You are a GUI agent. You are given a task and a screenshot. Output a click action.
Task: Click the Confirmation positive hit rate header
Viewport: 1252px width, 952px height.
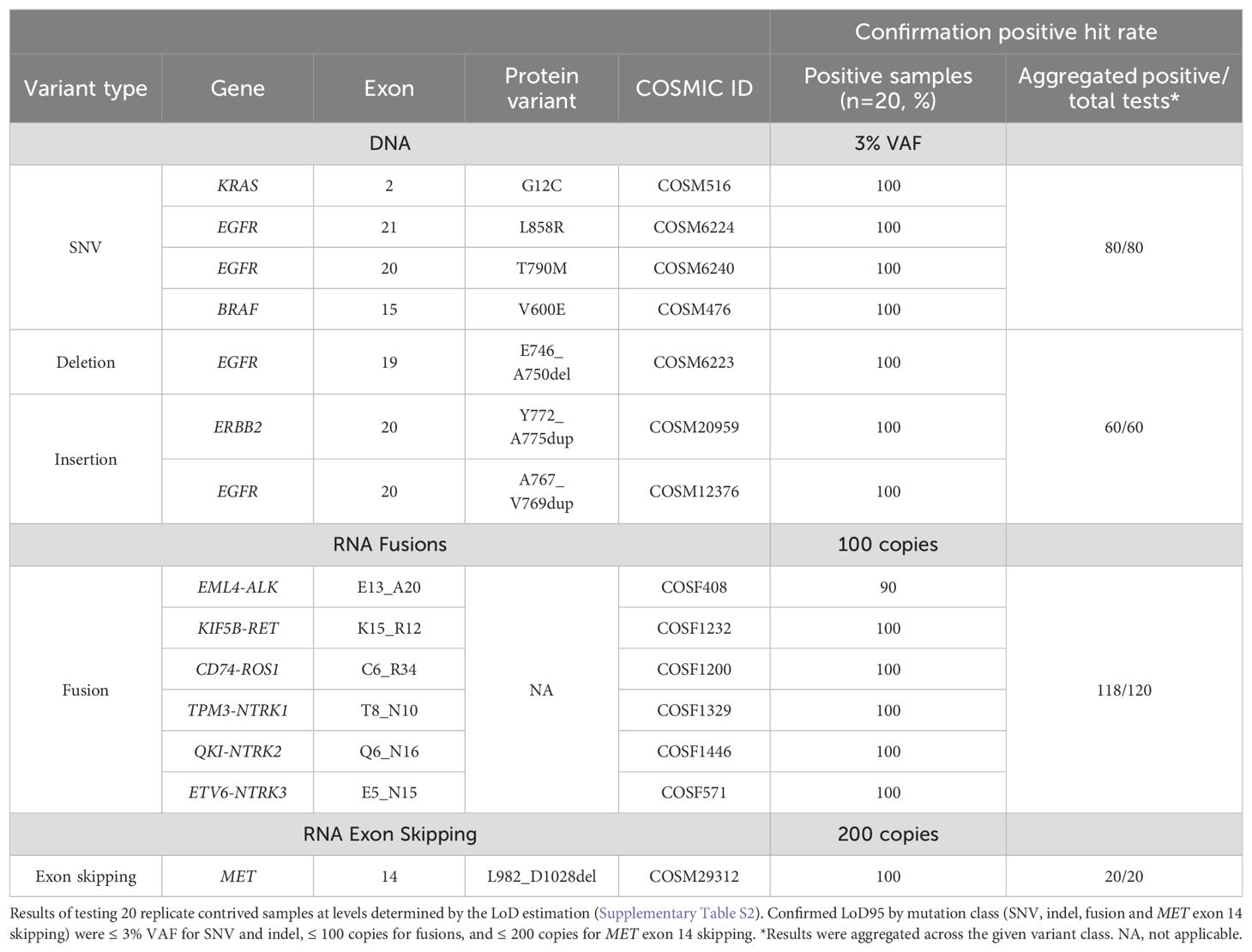tap(1006, 33)
